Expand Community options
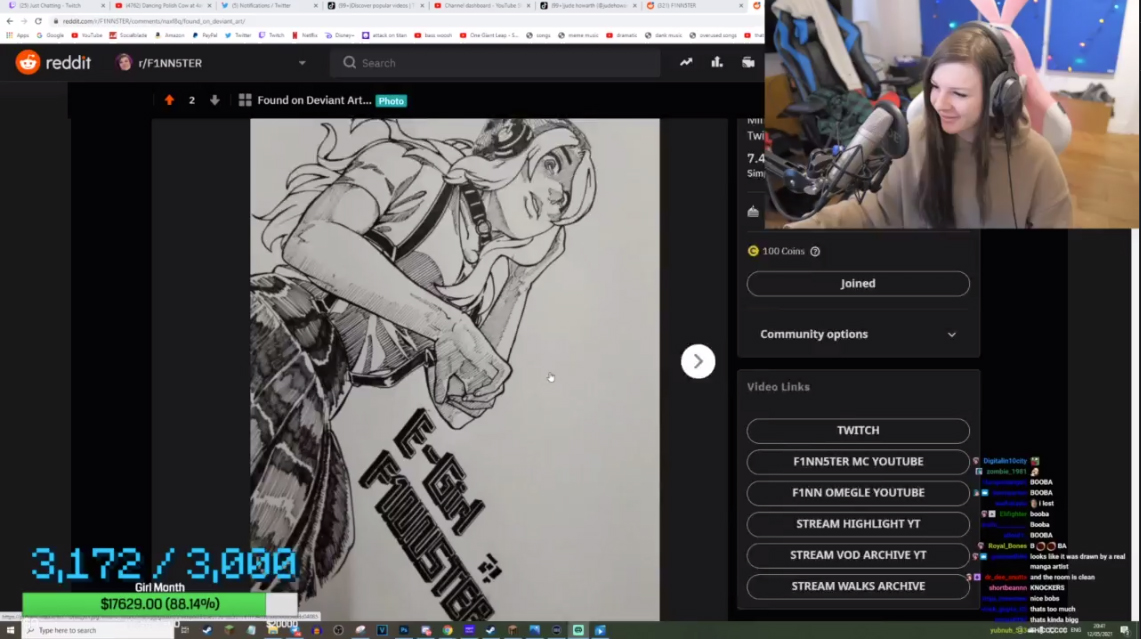The image size is (1141, 639). [x=858, y=334]
